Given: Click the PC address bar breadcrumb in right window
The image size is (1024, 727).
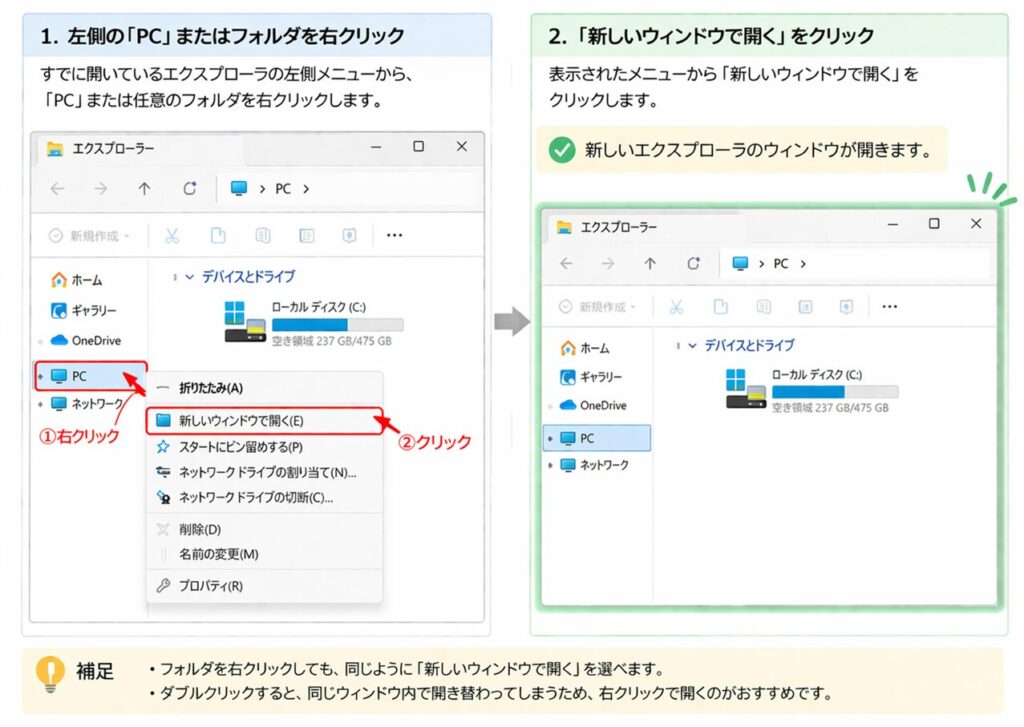Looking at the screenshot, I should pyautogui.click(x=780, y=263).
